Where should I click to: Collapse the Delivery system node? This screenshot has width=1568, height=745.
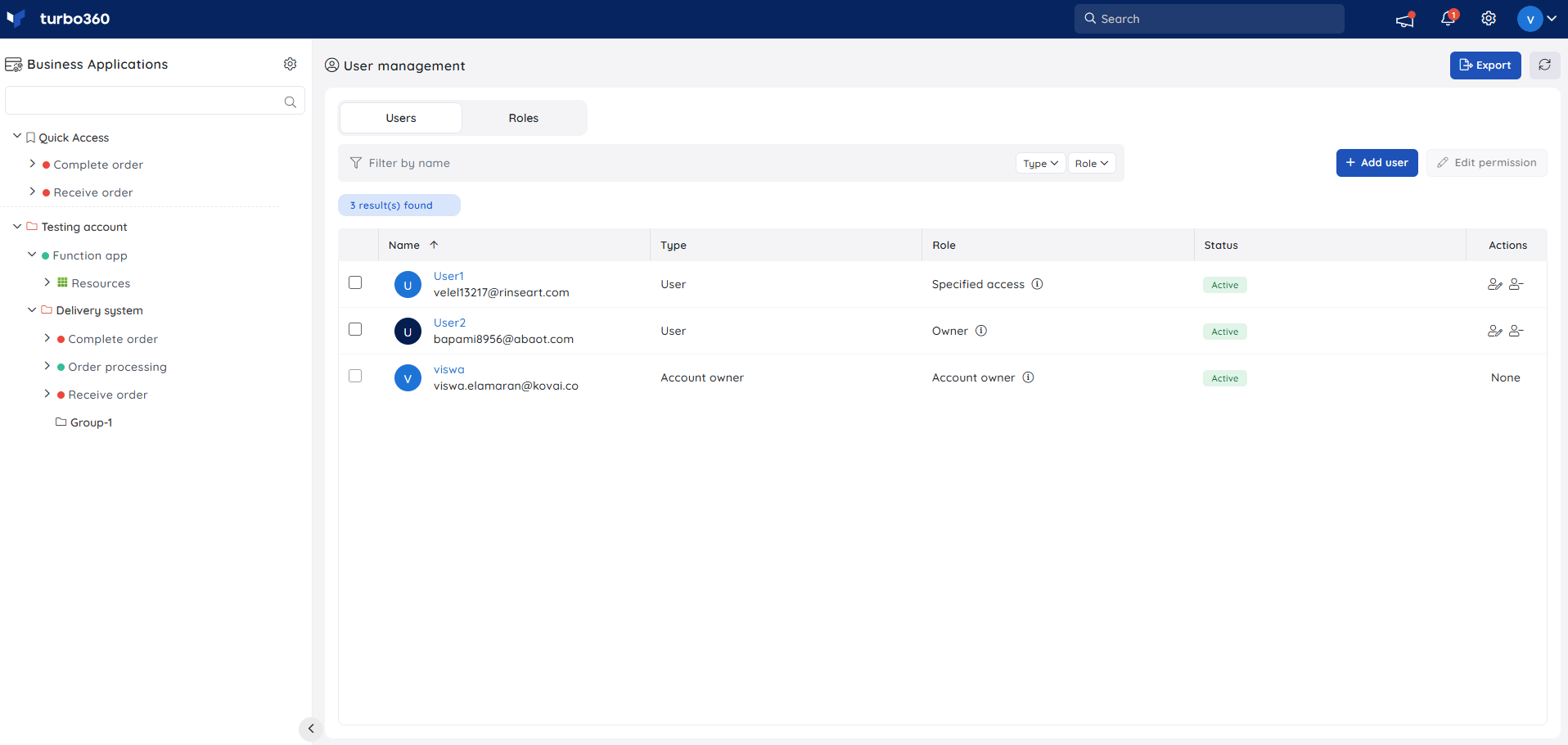point(32,309)
